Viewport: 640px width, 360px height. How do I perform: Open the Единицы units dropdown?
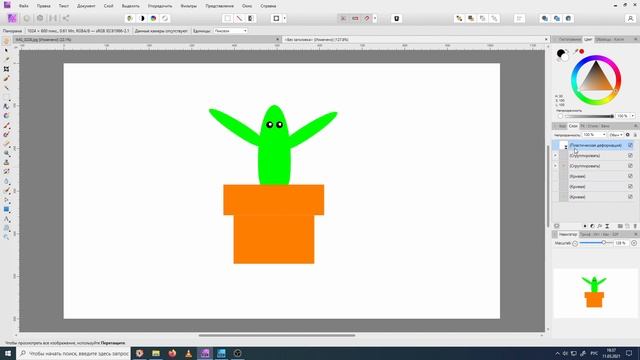230,31
